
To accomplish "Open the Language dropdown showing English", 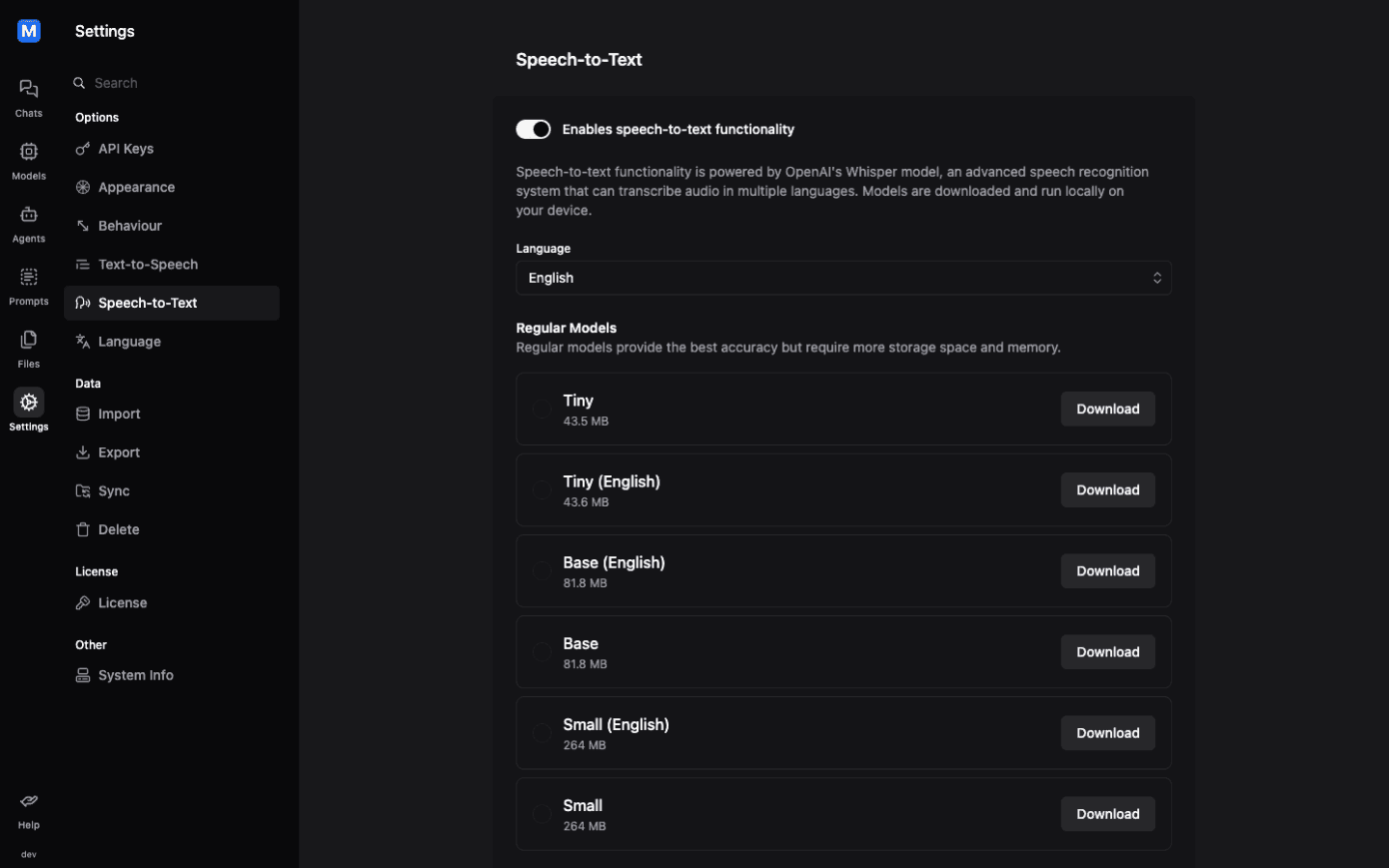I will pos(843,278).
